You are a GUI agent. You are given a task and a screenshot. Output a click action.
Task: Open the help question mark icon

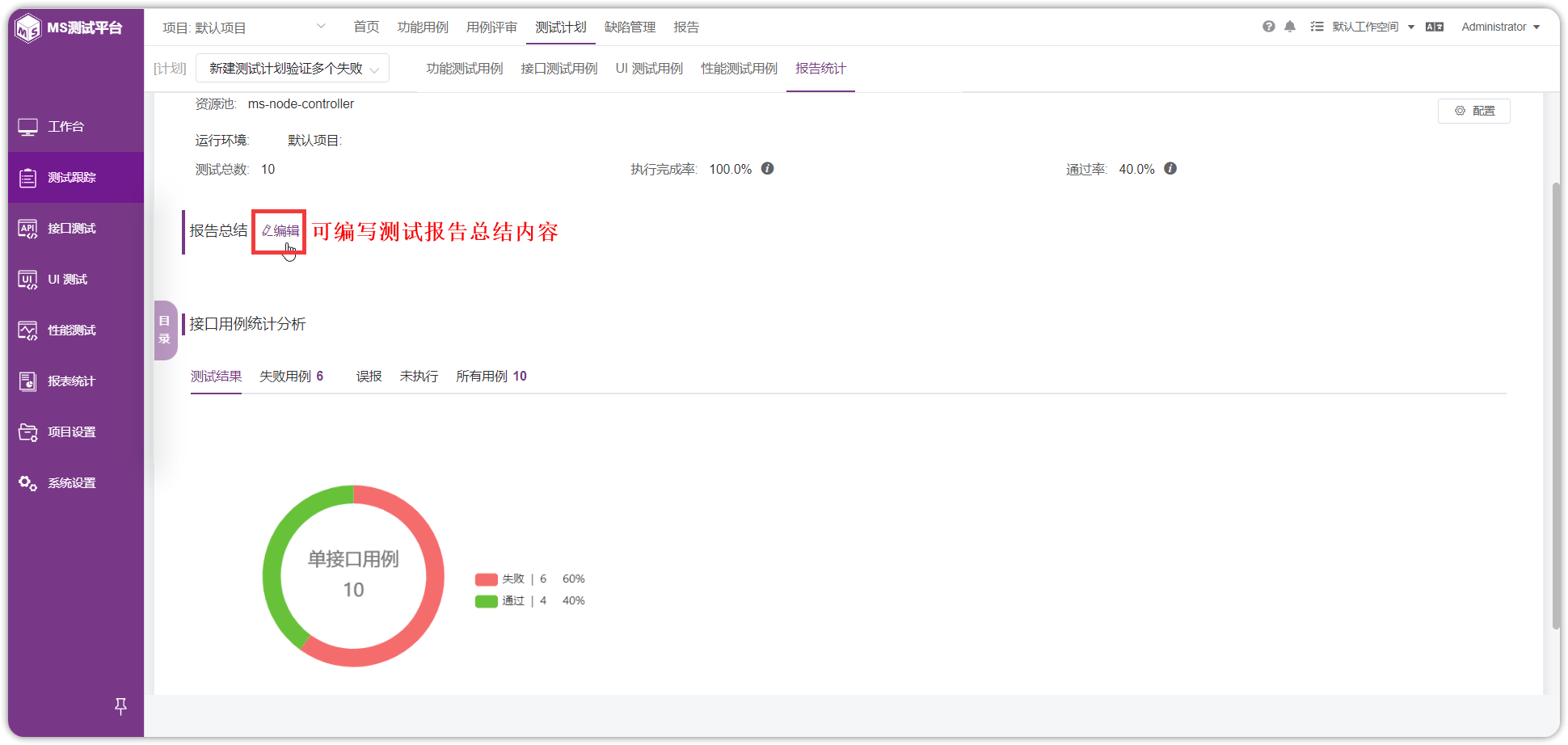pos(1269,27)
